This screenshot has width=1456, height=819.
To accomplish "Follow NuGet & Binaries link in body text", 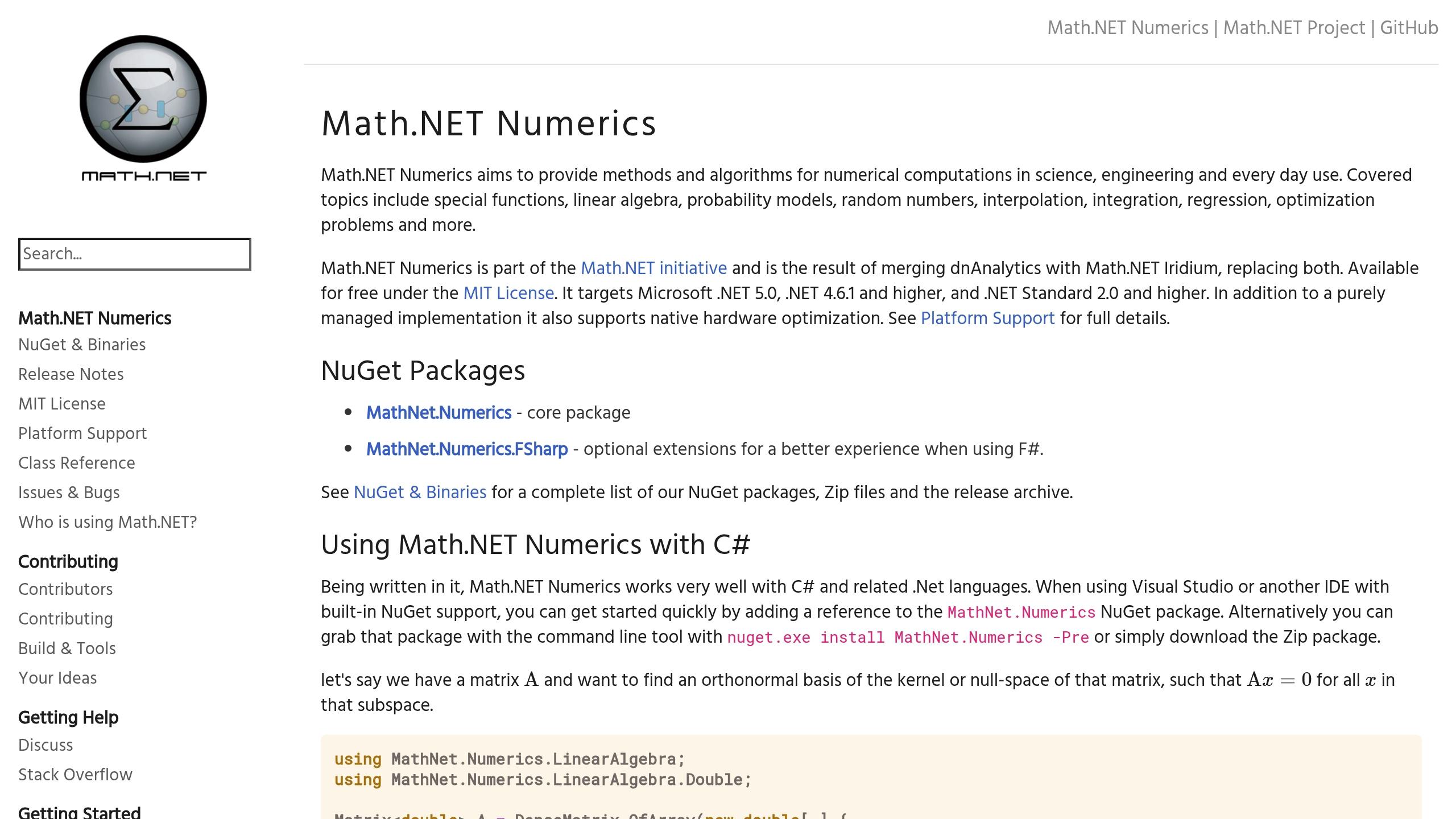I will [420, 492].
